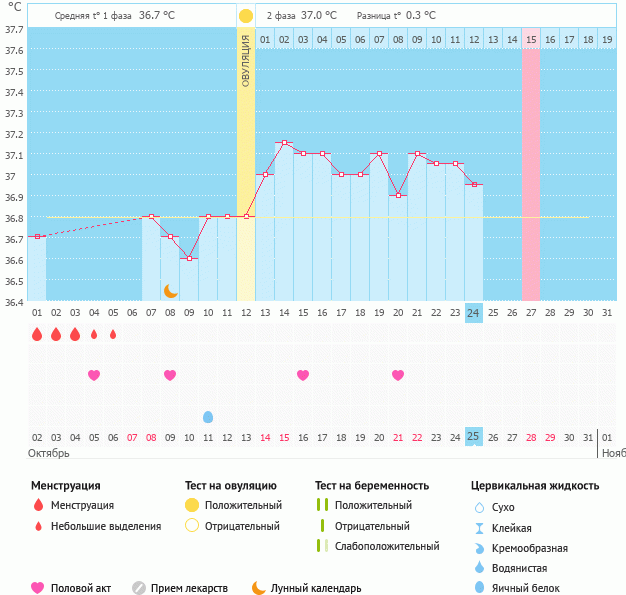Click the Отрицательный ovulation test empty circle
626x595 pixels.
pyautogui.click(x=192, y=526)
